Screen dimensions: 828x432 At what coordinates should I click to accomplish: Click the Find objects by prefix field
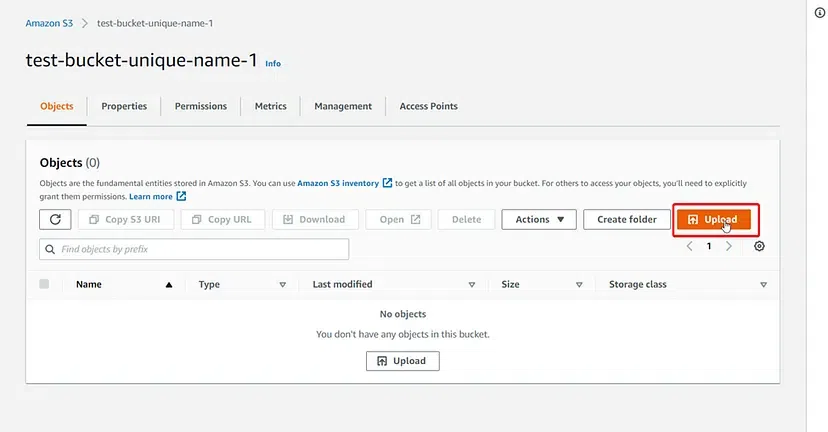[200, 249]
